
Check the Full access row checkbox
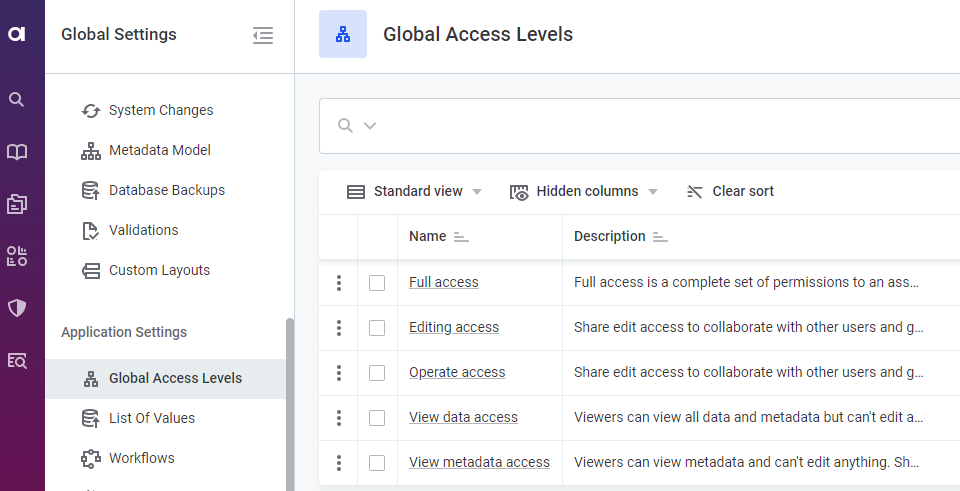pos(377,283)
